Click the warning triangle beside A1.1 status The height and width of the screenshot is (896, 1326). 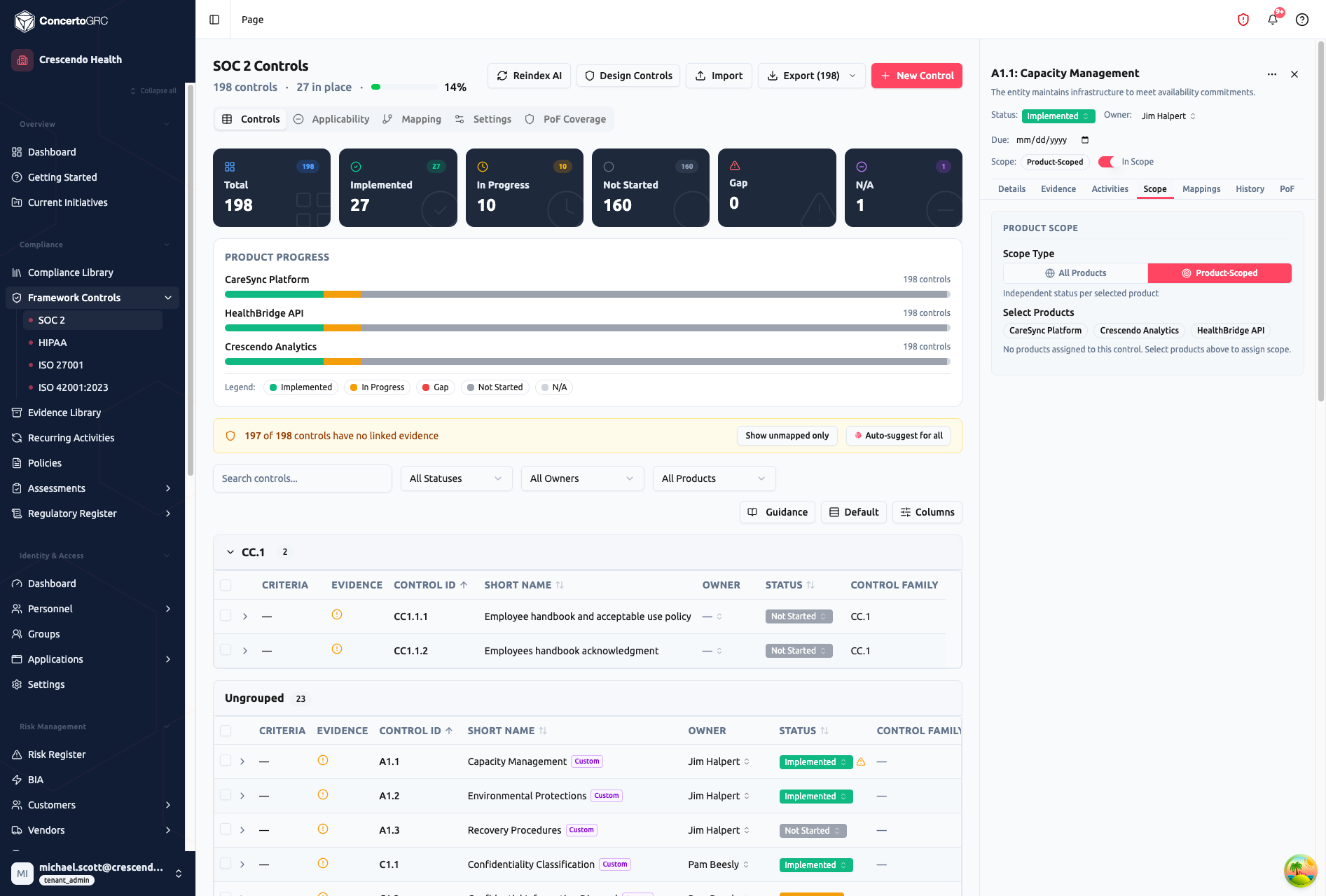coord(861,761)
